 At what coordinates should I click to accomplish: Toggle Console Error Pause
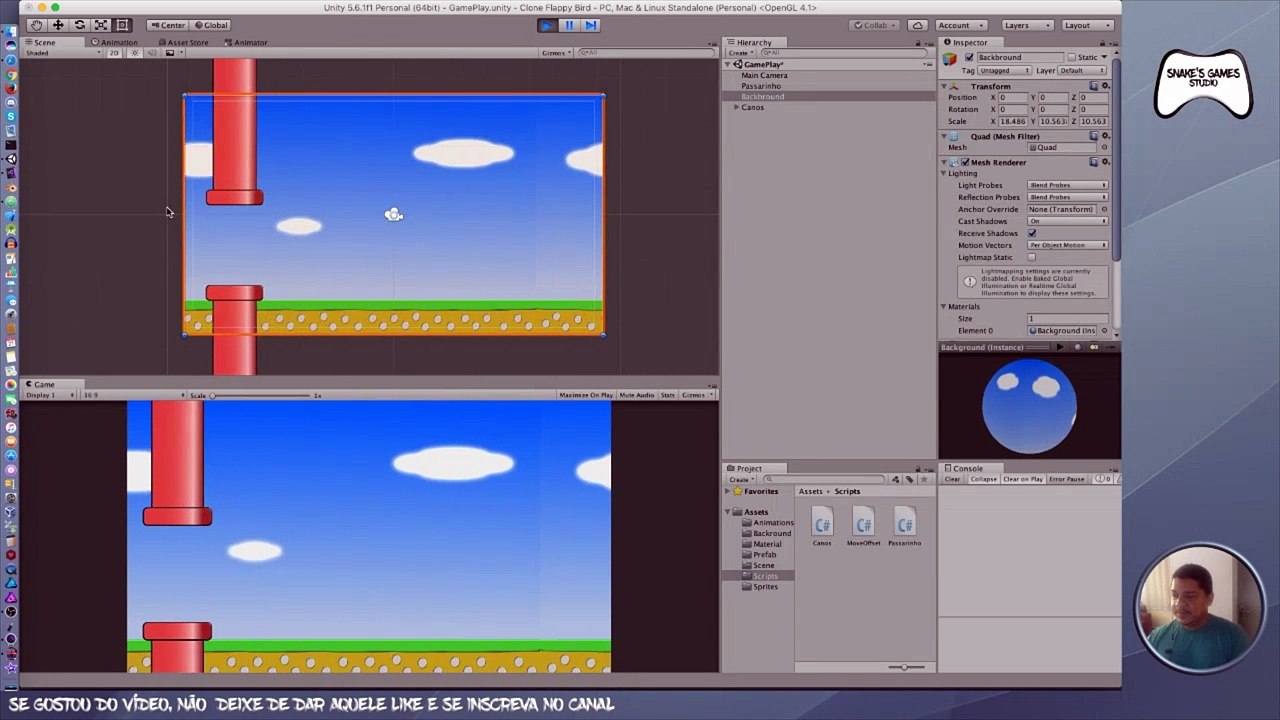pyautogui.click(x=1067, y=479)
